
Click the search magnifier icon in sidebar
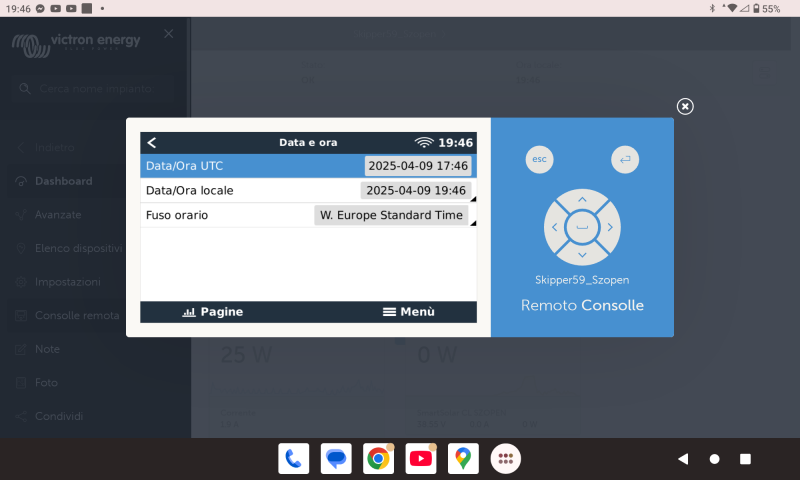pos(24,89)
